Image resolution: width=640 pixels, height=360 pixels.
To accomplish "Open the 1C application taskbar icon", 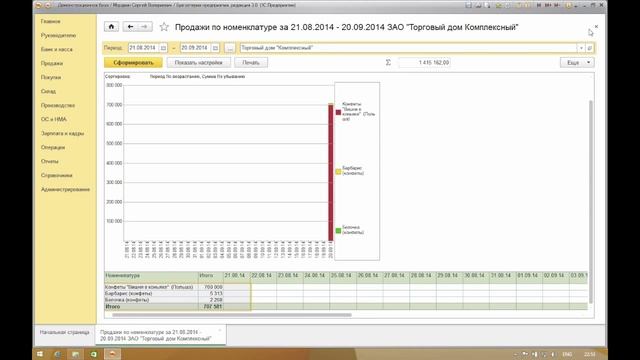I will coord(112,354).
